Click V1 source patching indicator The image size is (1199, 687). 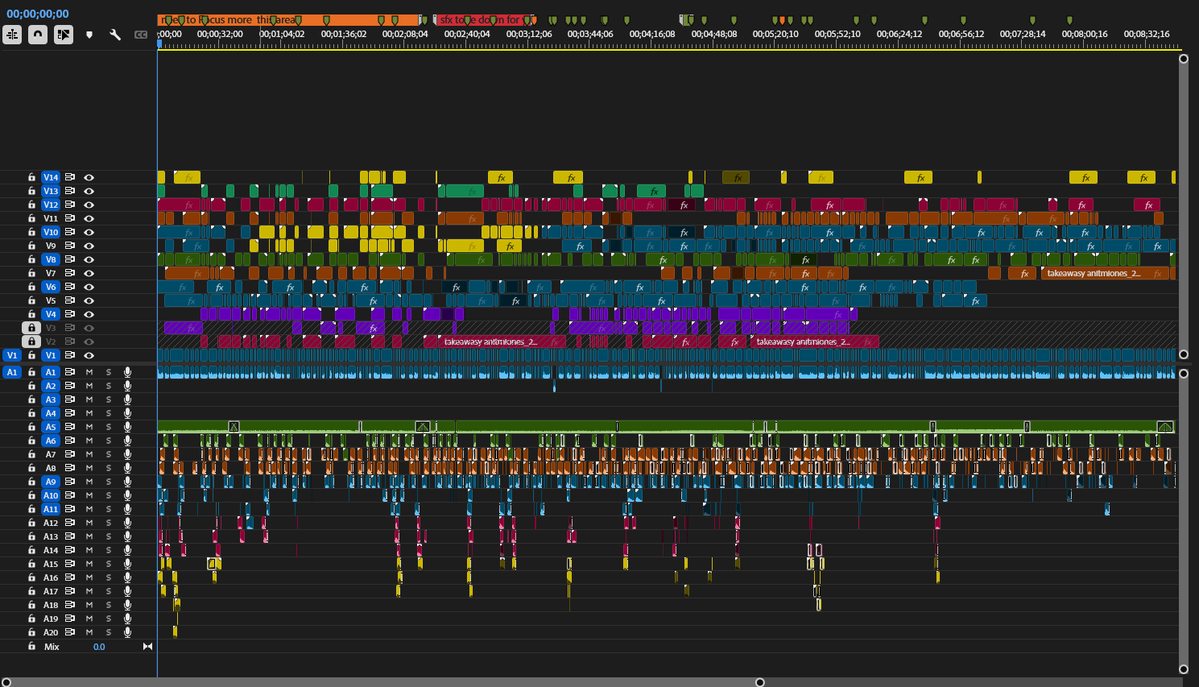[11, 355]
